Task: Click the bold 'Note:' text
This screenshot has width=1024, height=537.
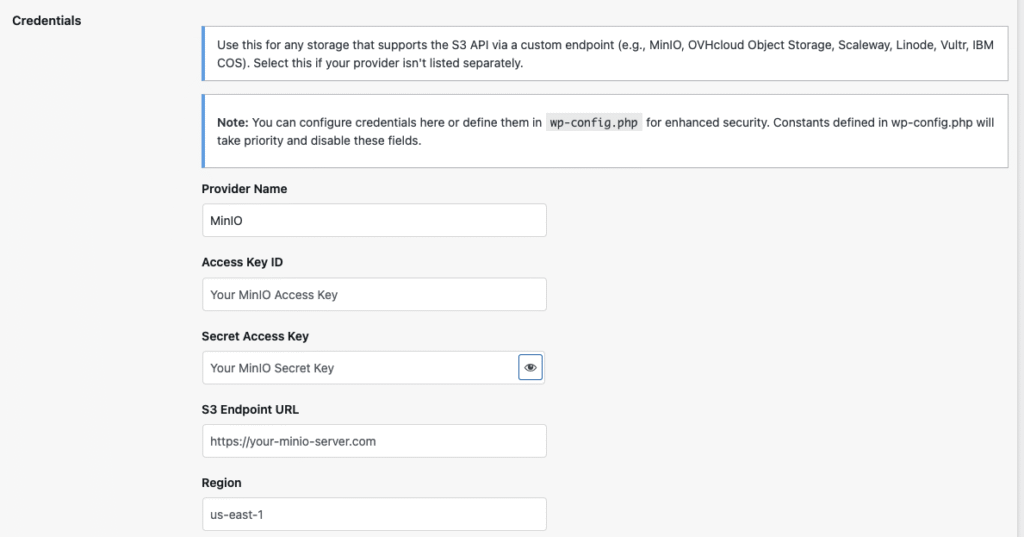Action: tap(232, 122)
